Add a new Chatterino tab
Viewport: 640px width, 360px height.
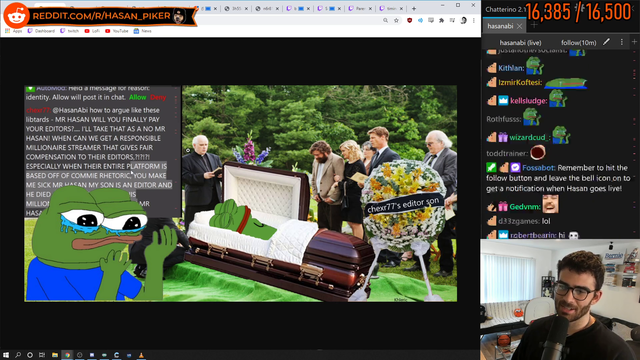point(534,25)
